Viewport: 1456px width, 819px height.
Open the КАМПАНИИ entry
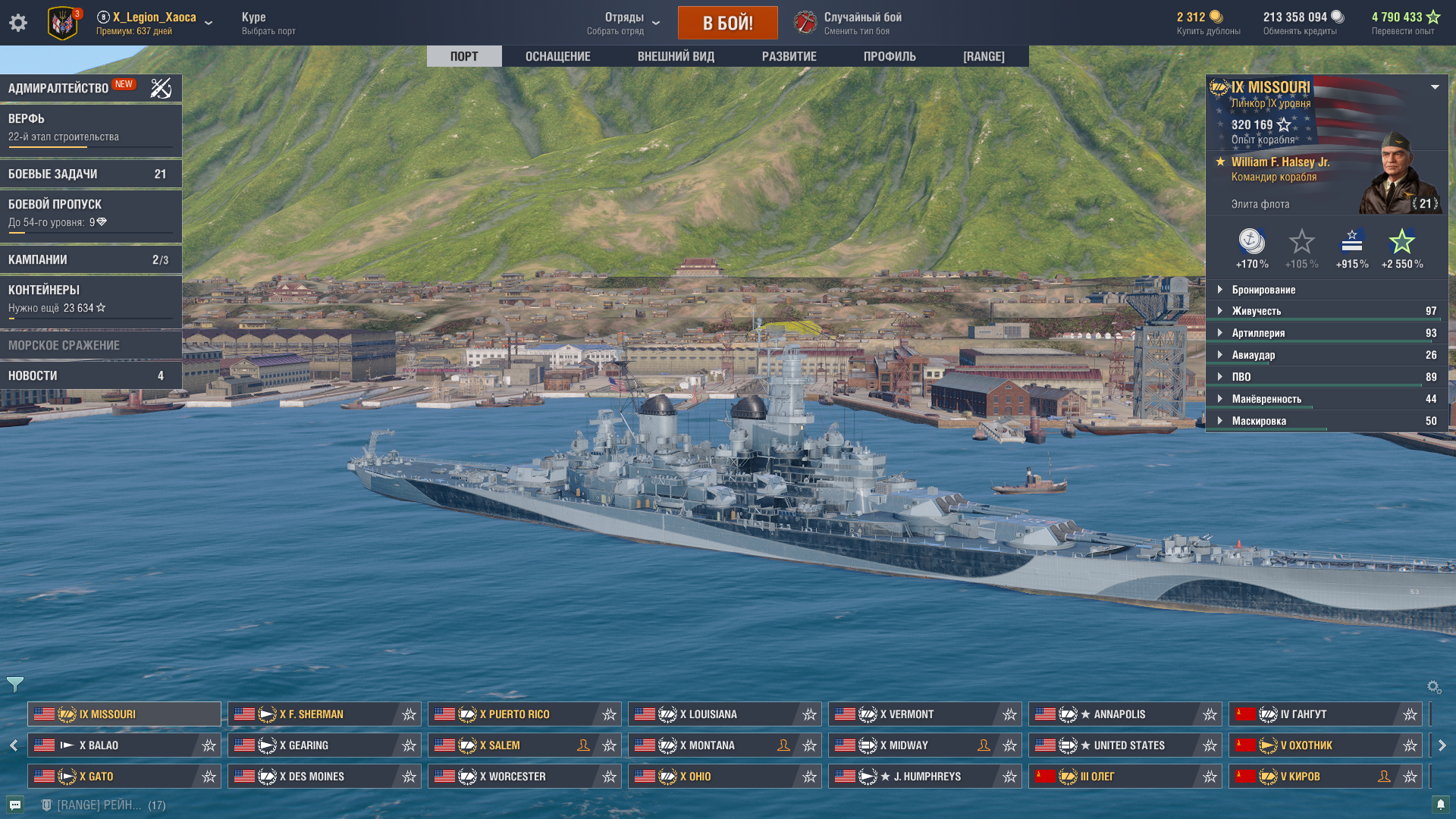tap(91, 259)
